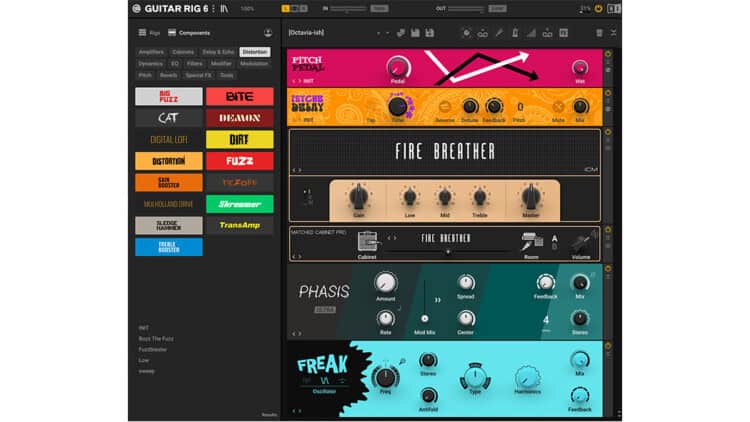Select the 'Buzz The Fuzz' preset entry

[156, 338]
